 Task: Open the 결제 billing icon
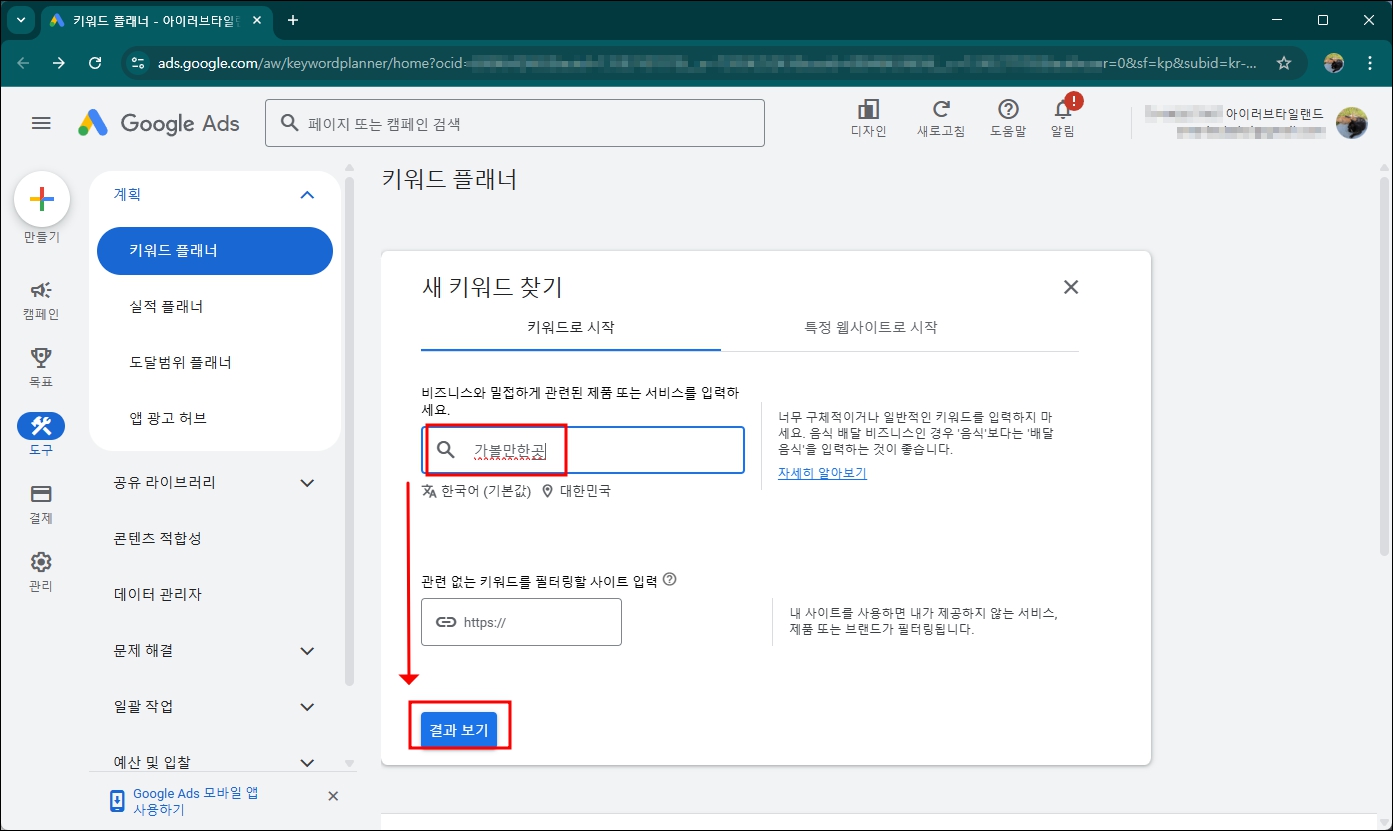tap(41, 495)
